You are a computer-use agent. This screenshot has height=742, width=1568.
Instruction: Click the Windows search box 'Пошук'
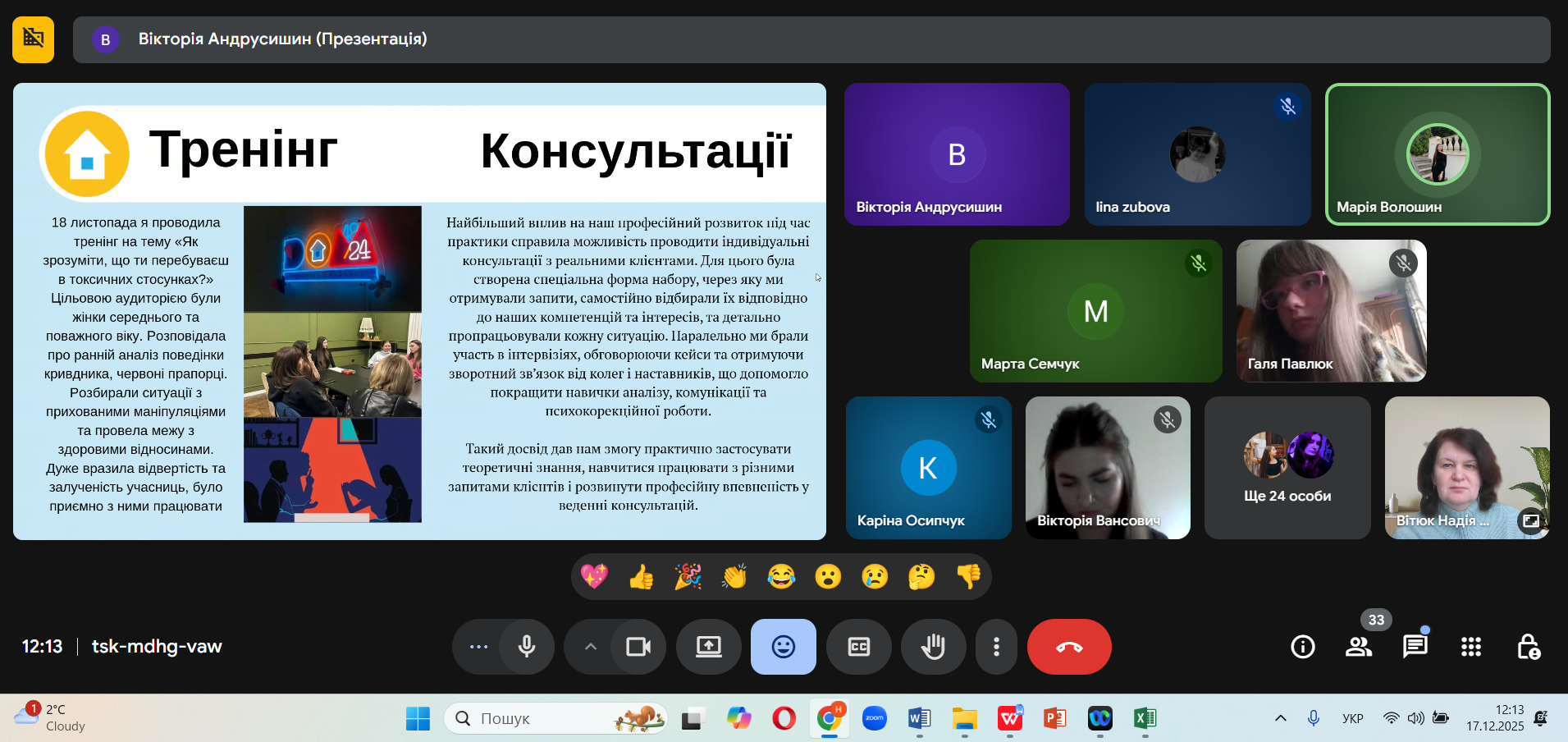tap(542, 718)
